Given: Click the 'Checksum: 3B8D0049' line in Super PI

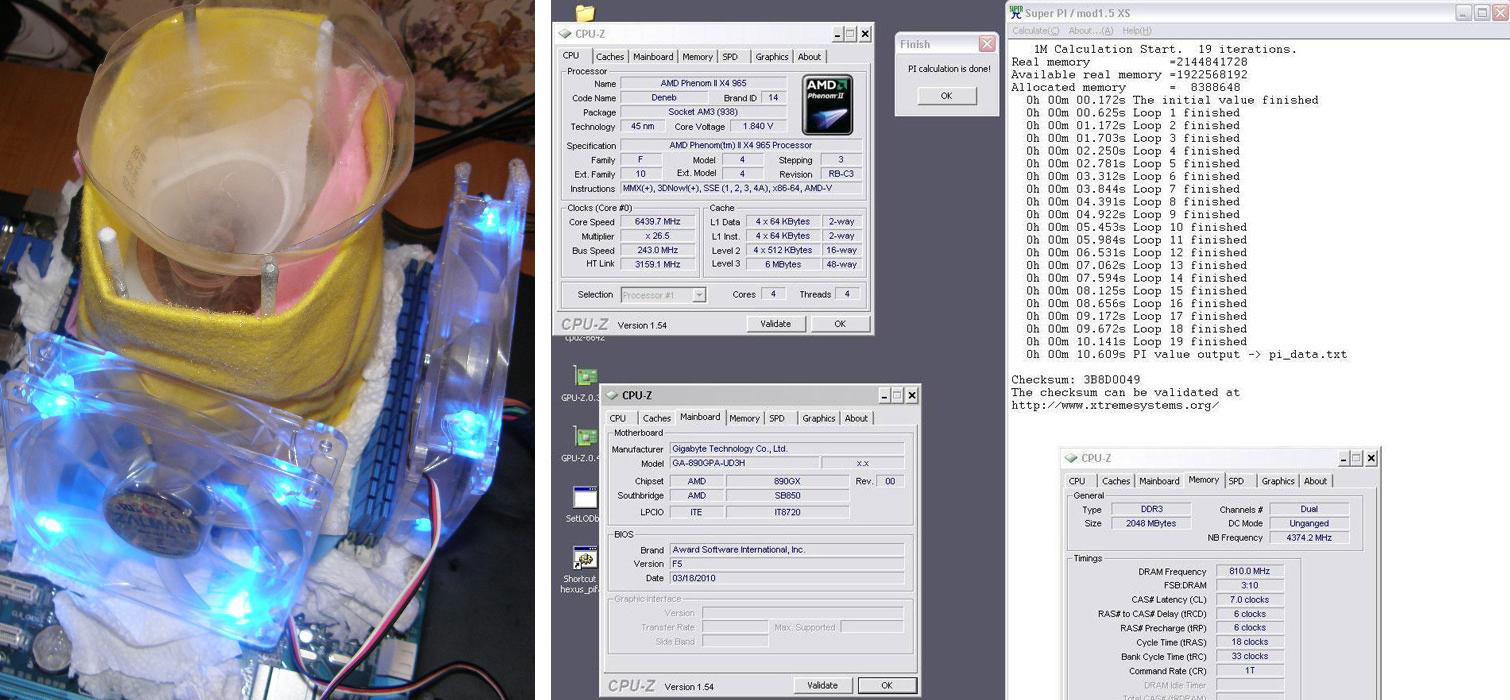Looking at the screenshot, I should coord(1076,380).
